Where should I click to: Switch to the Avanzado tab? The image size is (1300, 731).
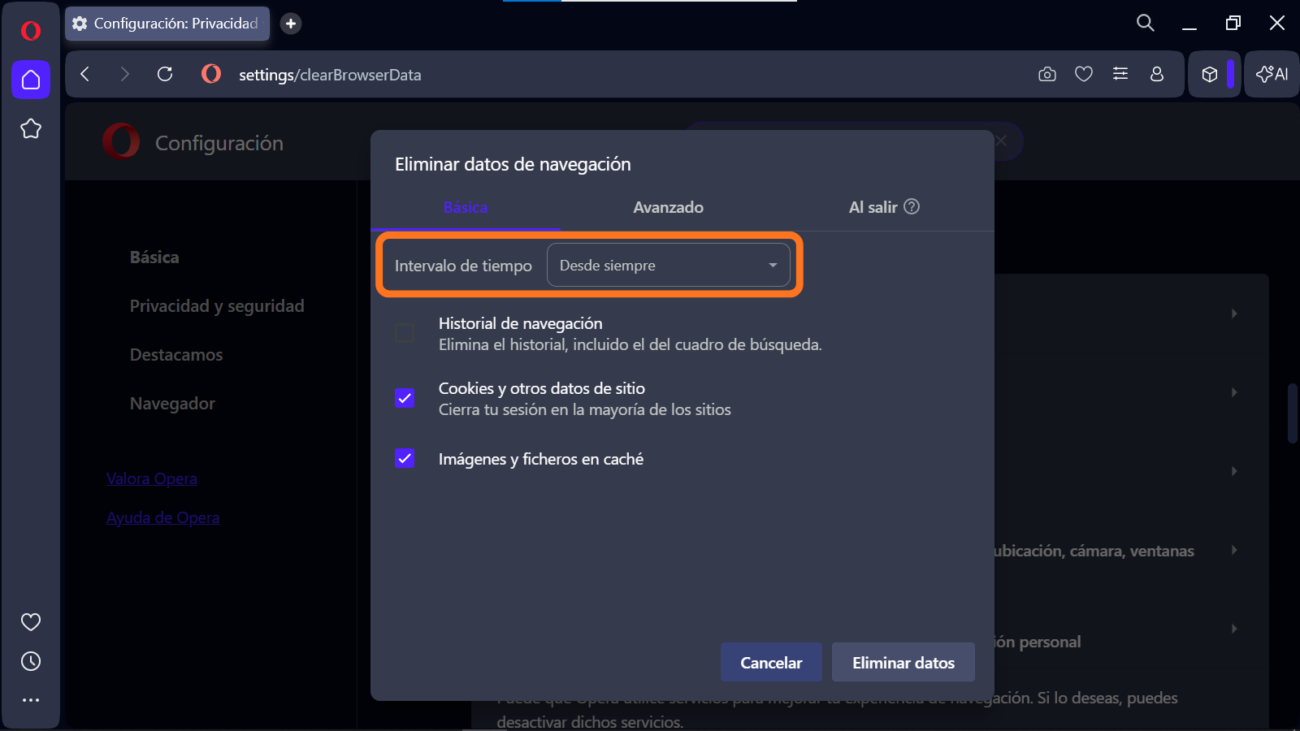(668, 207)
